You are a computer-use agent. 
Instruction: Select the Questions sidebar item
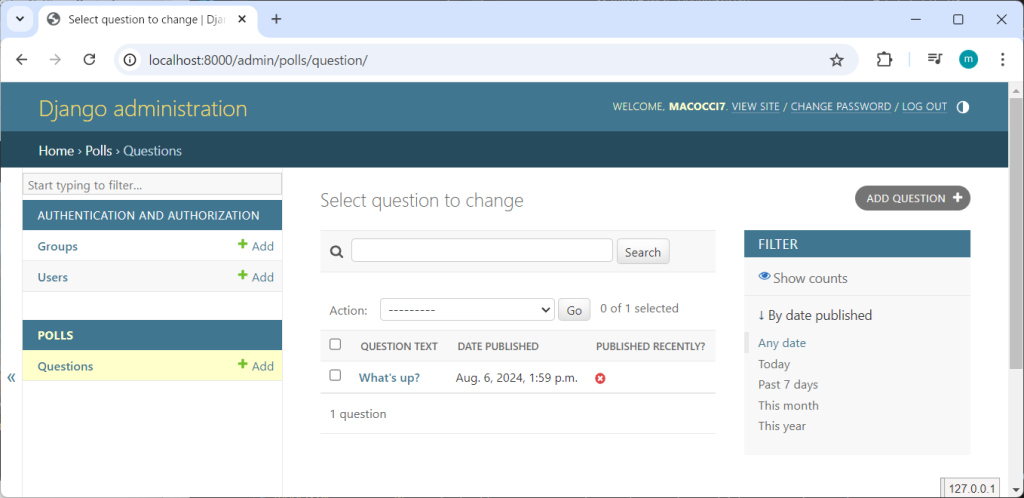(x=65, y=366)
